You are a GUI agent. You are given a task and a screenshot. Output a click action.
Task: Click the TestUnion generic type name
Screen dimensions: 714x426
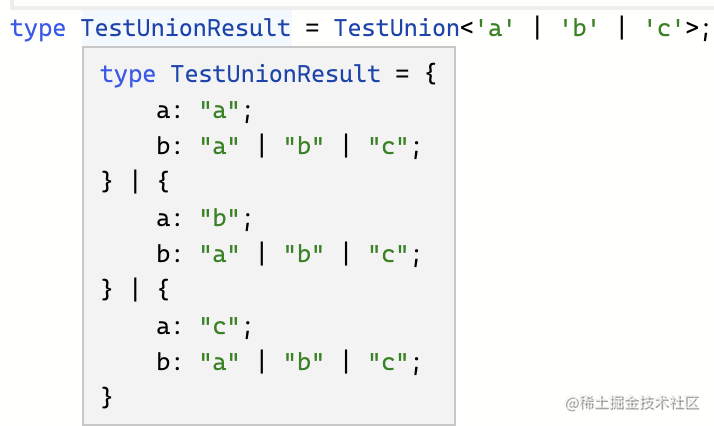pyautogui.click(x=397, y=28)
